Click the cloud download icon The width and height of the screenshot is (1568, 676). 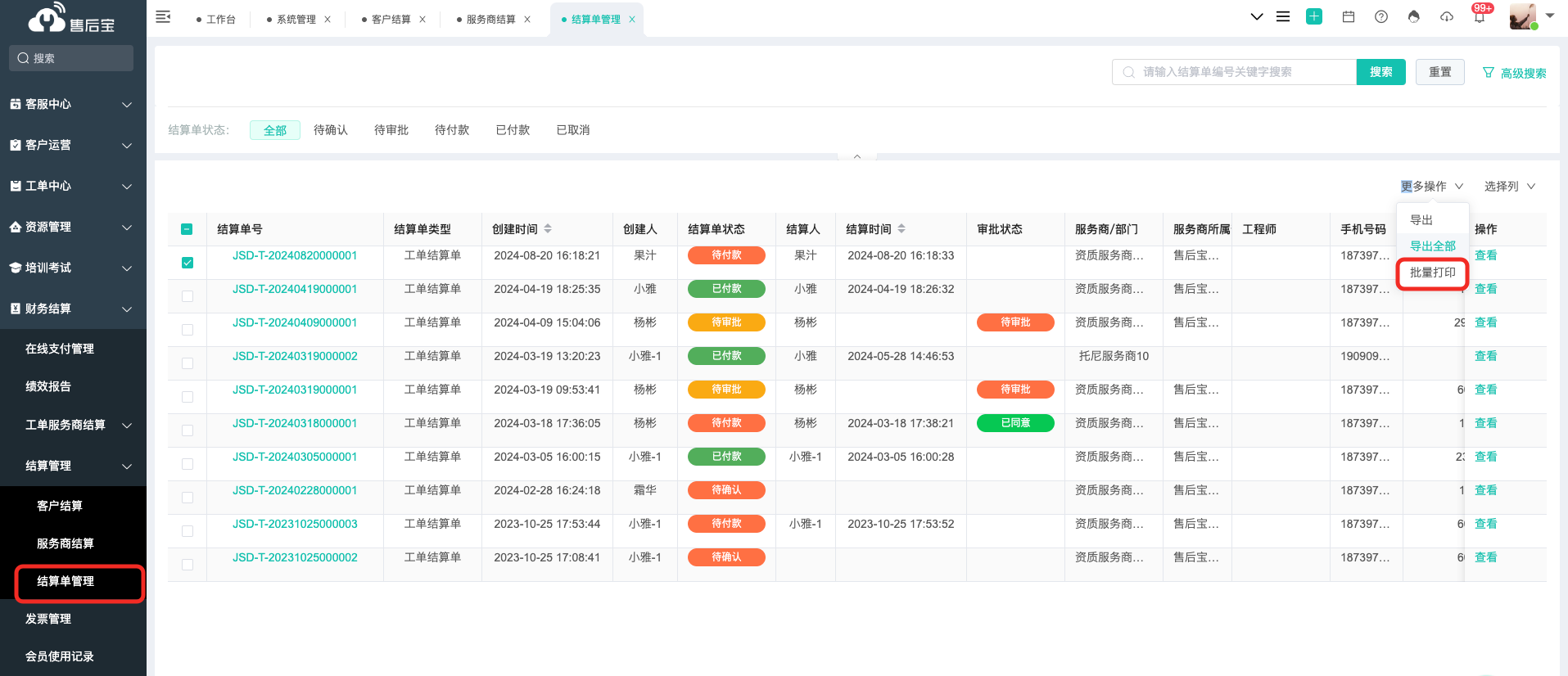tap(1447, 16)
